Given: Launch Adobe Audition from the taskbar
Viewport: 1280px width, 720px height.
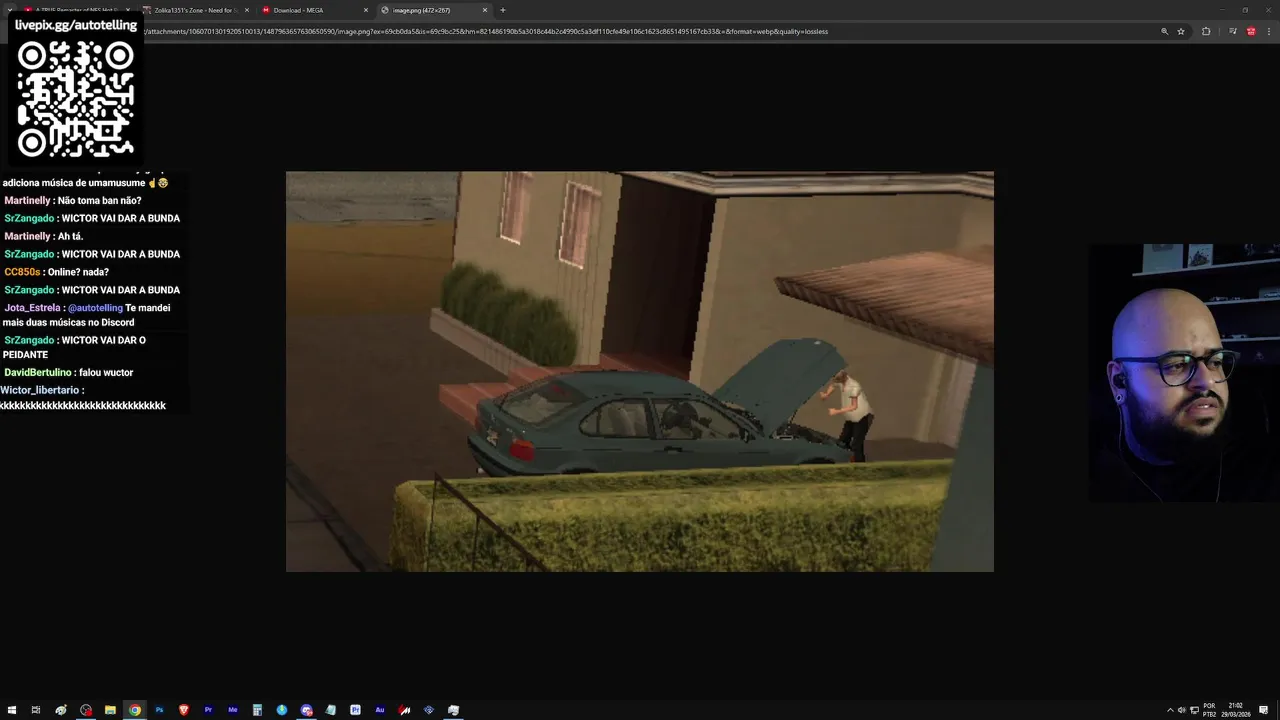Looking at the screenshot, I should click(x=380, y=710).
